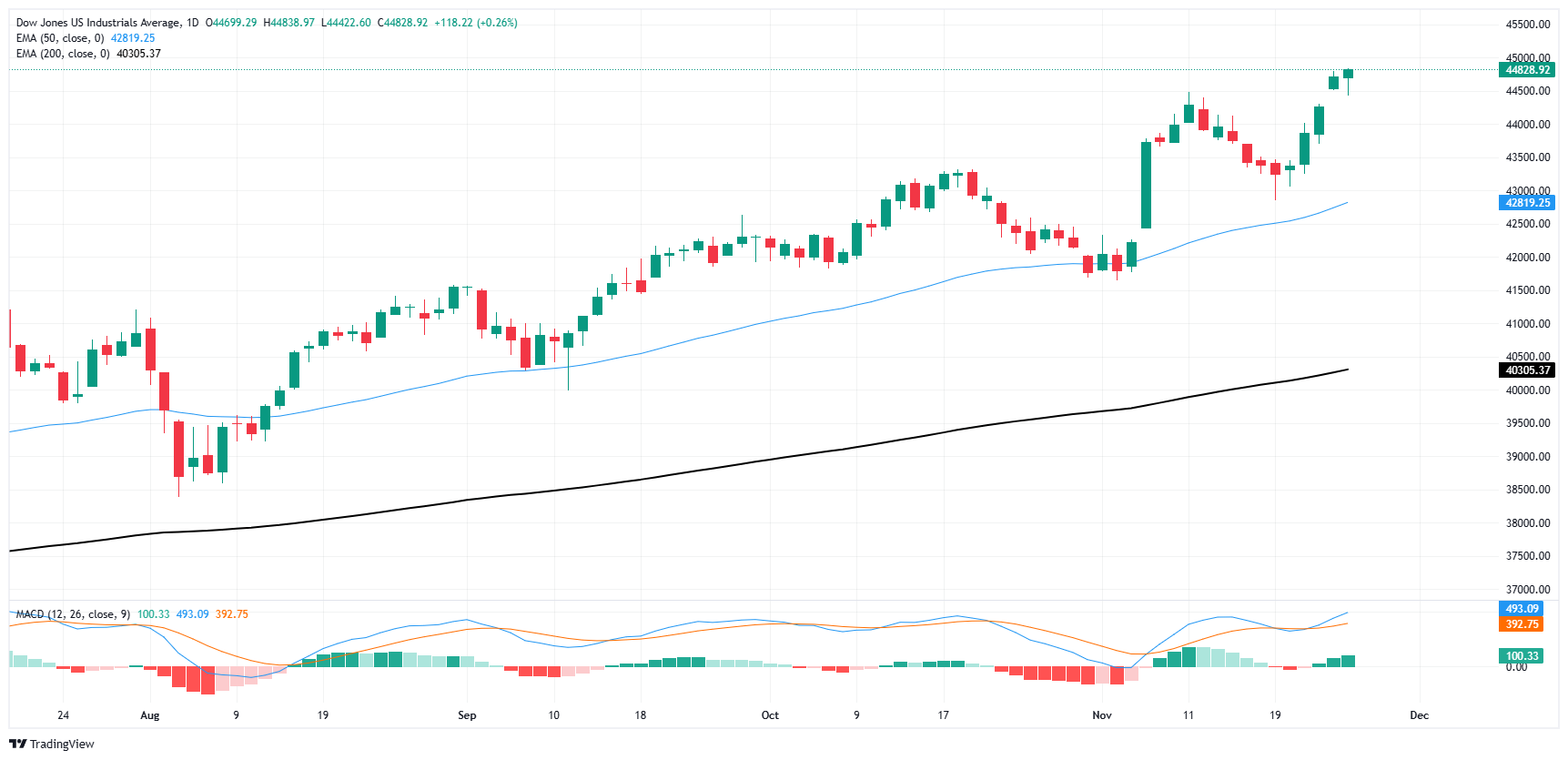This screenshot has width=1568, height=760.
Task: Click the blue EMA 50 value tag 42819.25
Action: point(1527,203)
